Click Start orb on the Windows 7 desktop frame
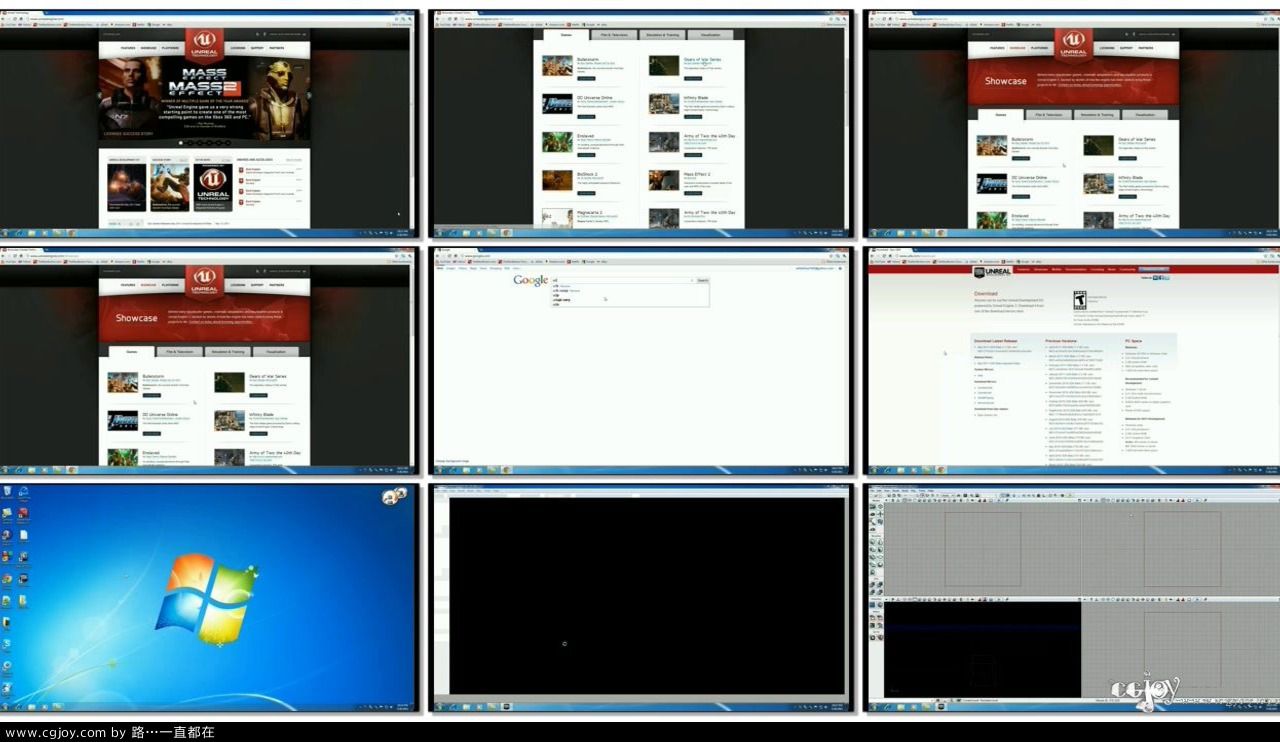The width and height of the screenshot is (1280, 742). coord(6,707)
